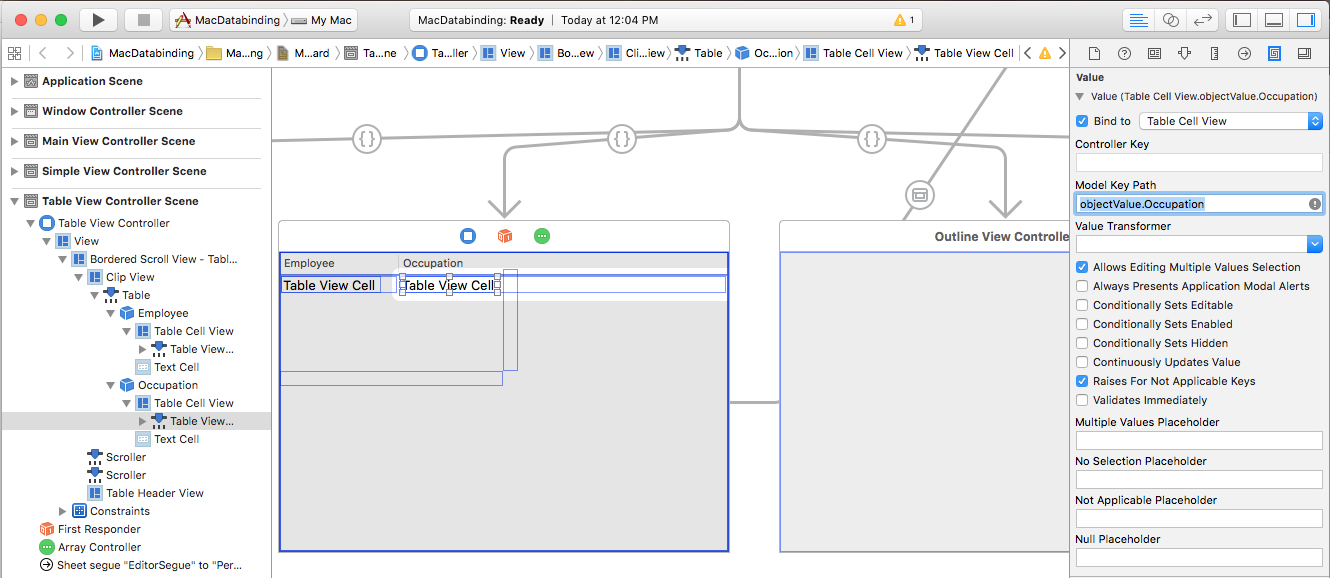The width and height of the screenshot is (1330, 578).
Task: Collapse Table View Controller Scene
Action: point(14,201)
